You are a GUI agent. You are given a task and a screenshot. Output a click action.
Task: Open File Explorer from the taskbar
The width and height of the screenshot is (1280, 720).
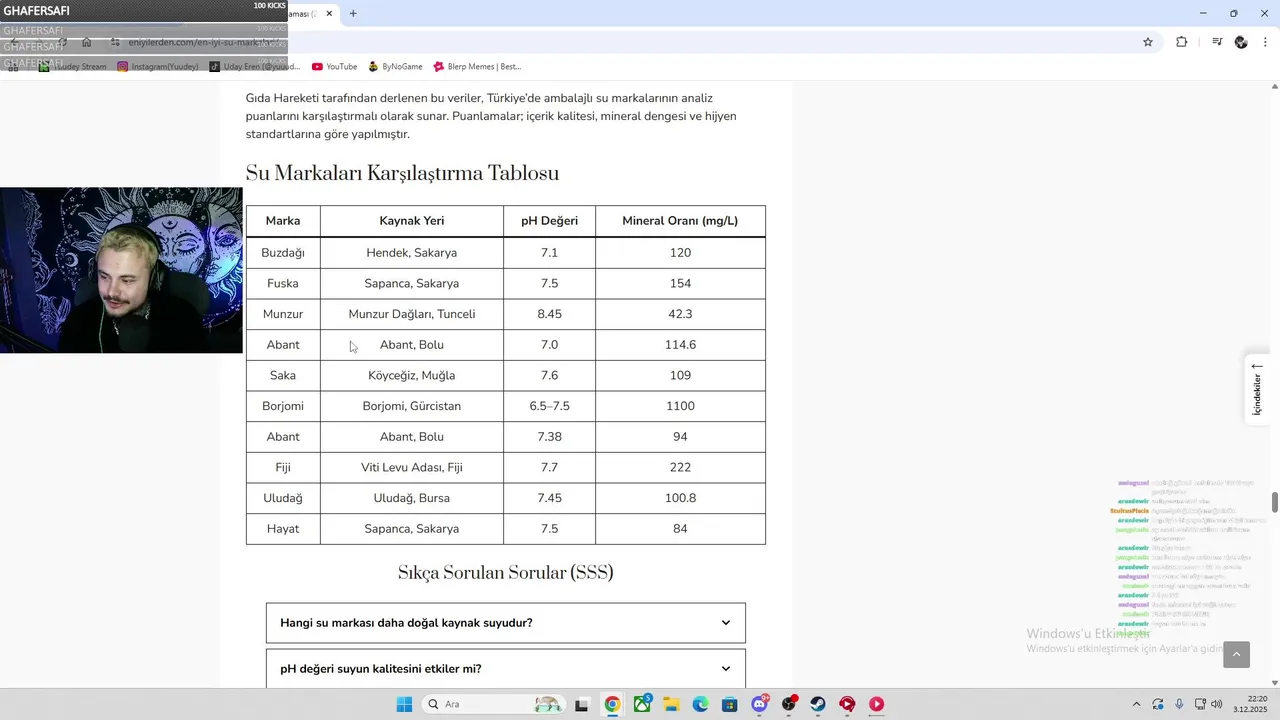(671, 704)
